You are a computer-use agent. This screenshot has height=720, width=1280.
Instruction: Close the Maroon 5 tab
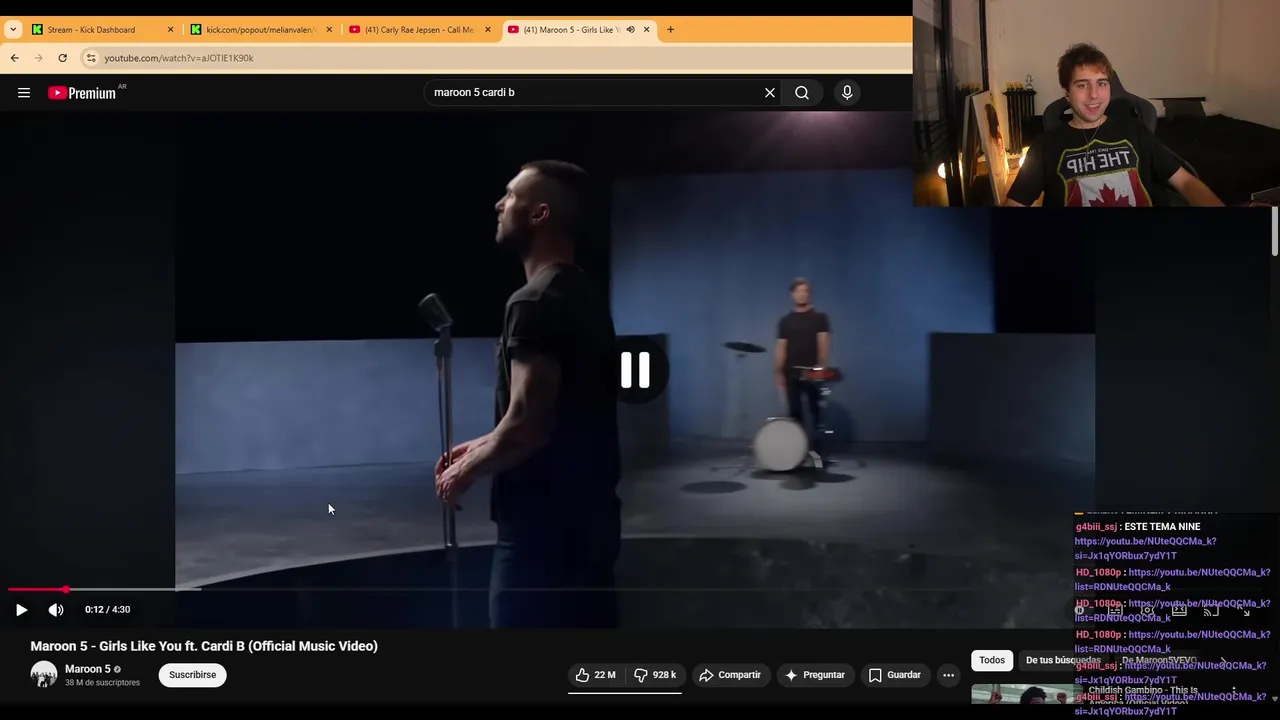pos(646,30)
